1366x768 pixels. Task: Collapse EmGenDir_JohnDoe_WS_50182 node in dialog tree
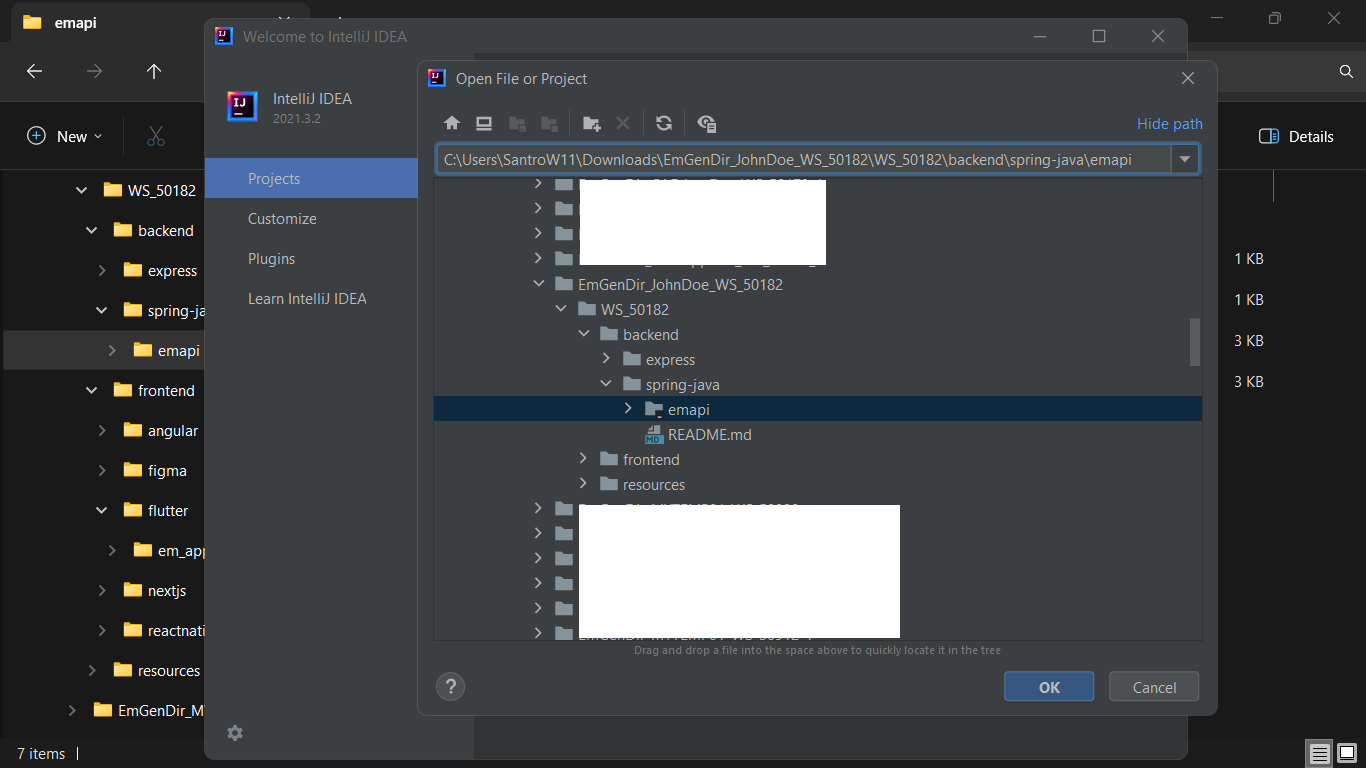click(x=539, y=284)
